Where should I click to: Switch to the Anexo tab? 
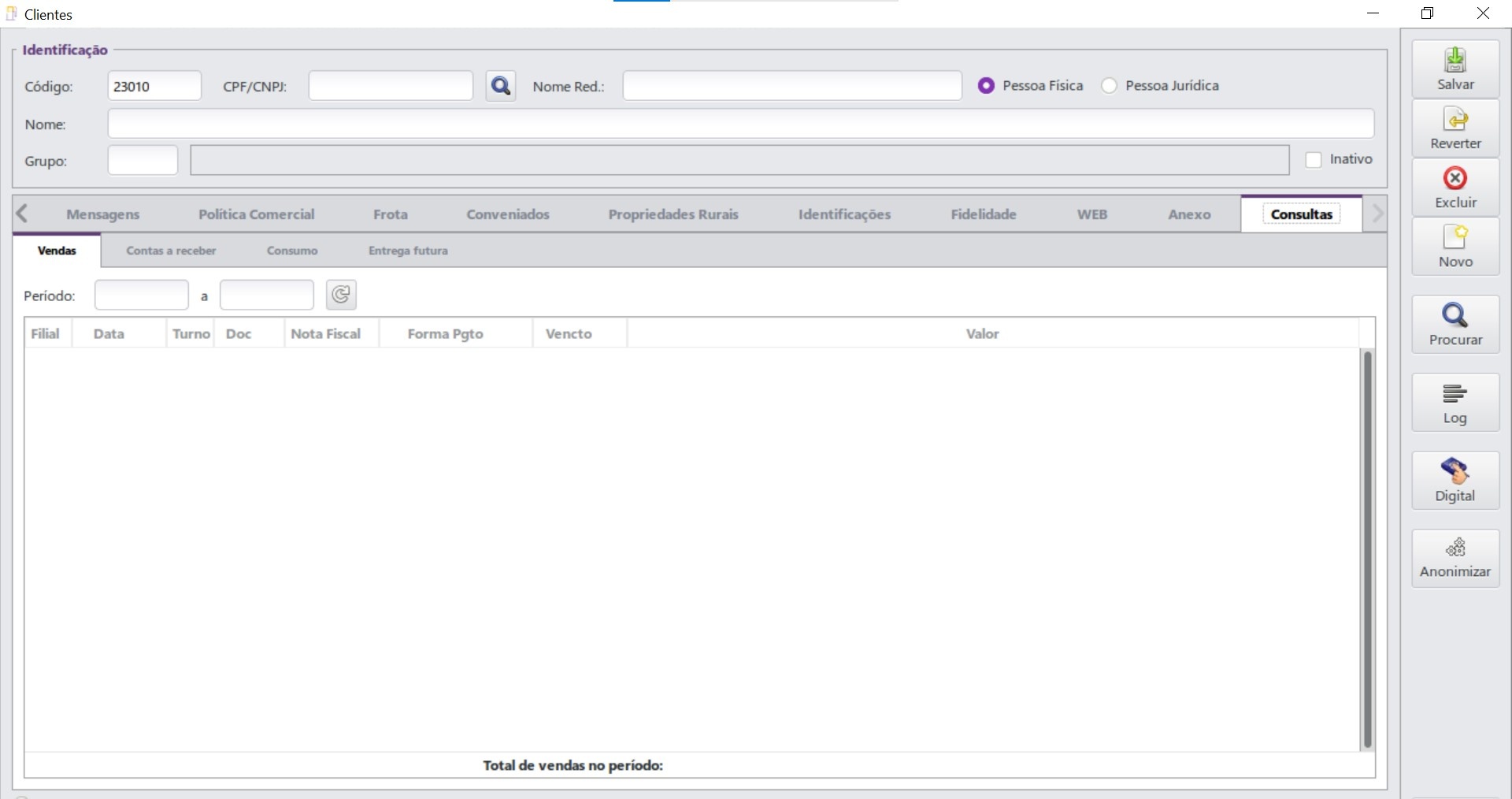point(1190,214)
